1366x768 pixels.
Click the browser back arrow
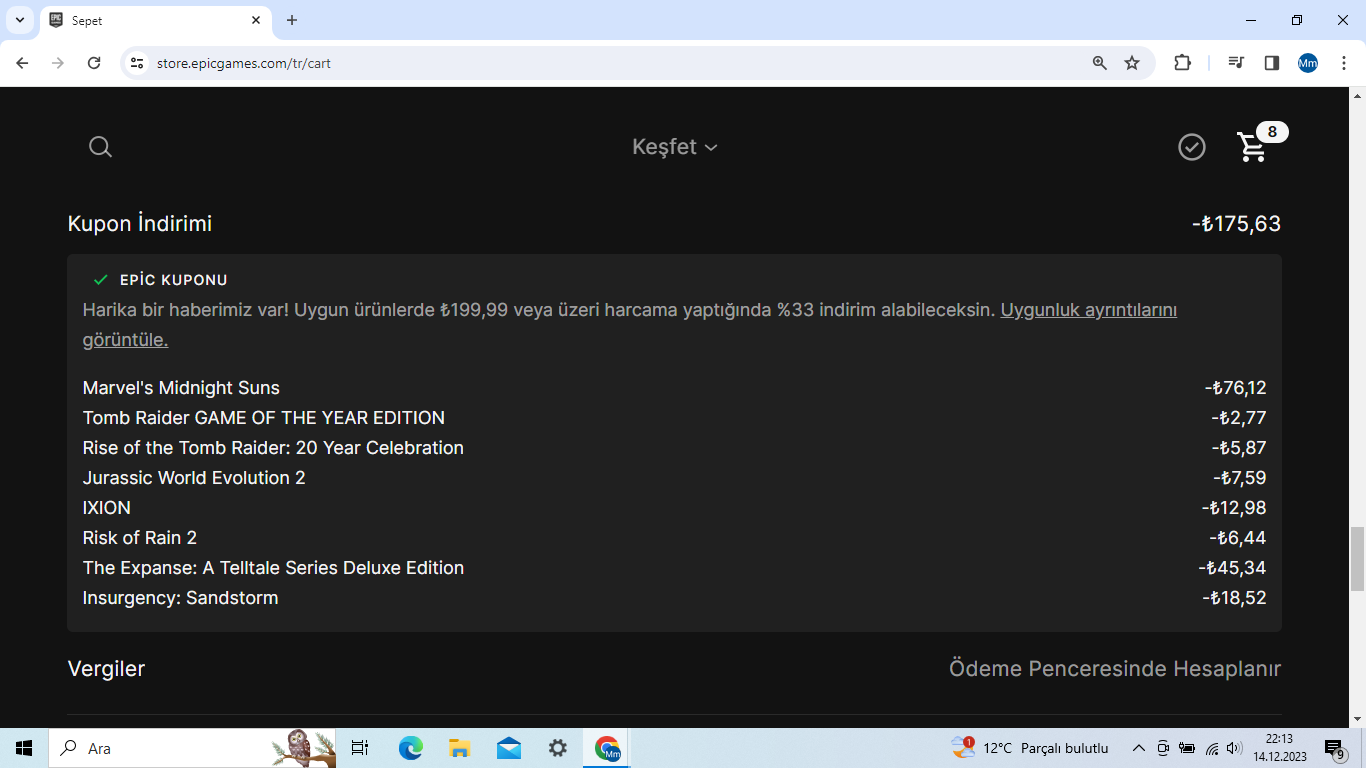23,63
